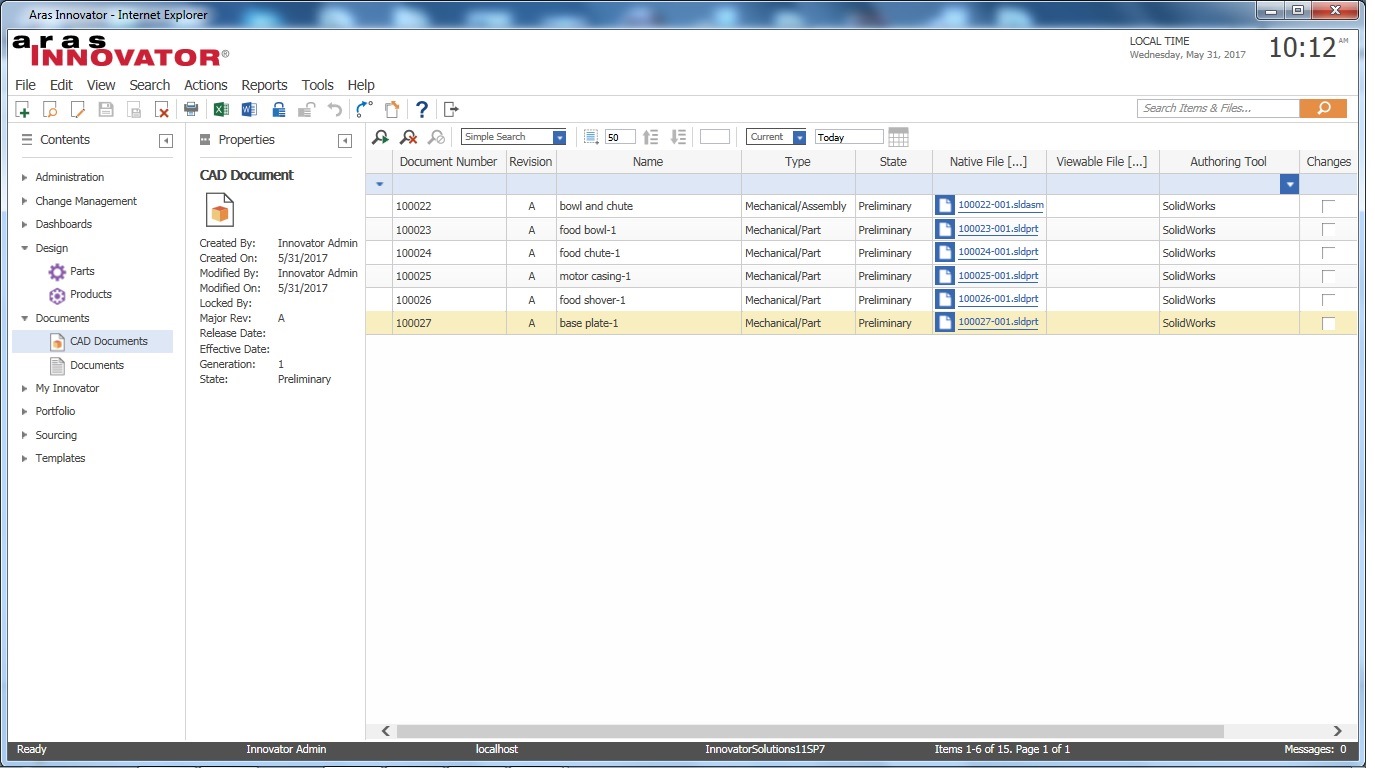Click the View item icon with magnifier
Viewport: 1375px width, 775px height.
click(50, 109)
